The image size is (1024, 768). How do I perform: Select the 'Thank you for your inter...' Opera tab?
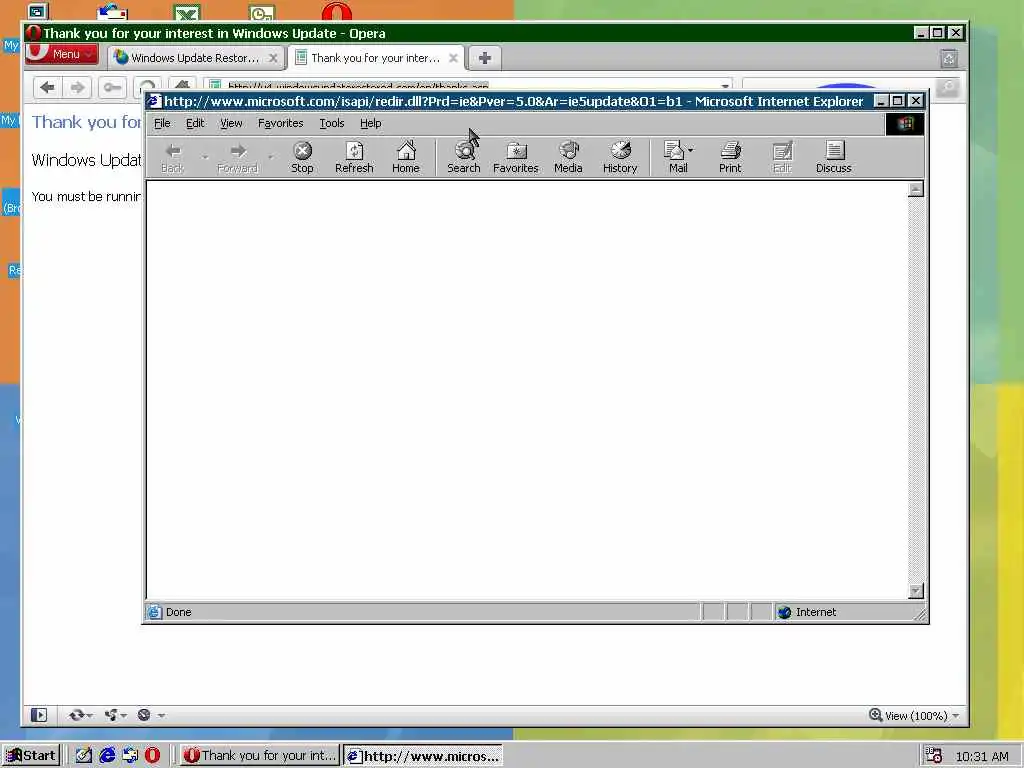376,58
